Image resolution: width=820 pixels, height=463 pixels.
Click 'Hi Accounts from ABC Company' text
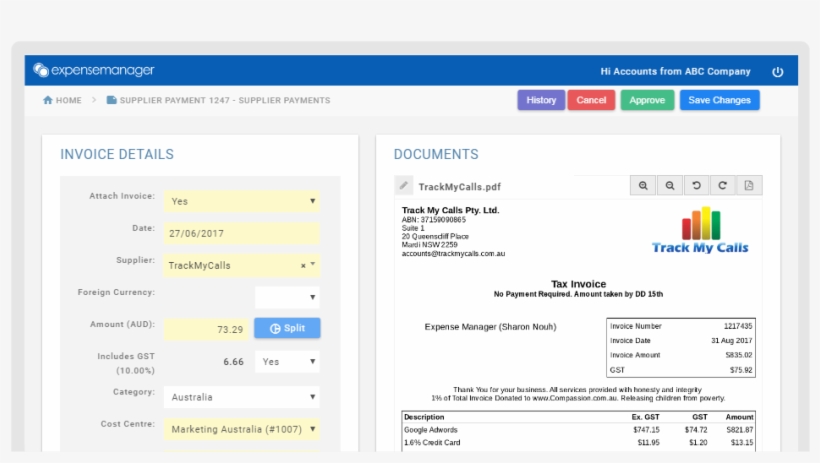[x=675, y=72]
